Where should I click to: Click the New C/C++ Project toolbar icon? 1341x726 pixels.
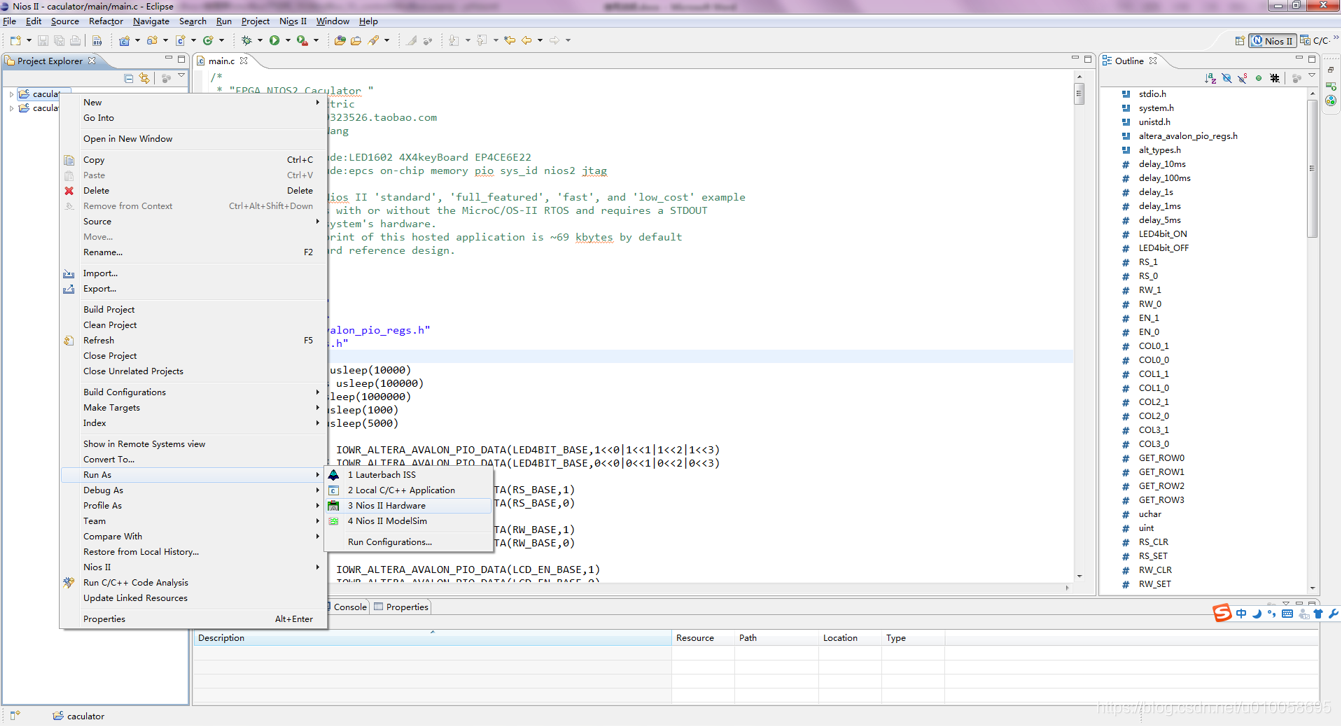pyautogui.click(x=124, y=41)
